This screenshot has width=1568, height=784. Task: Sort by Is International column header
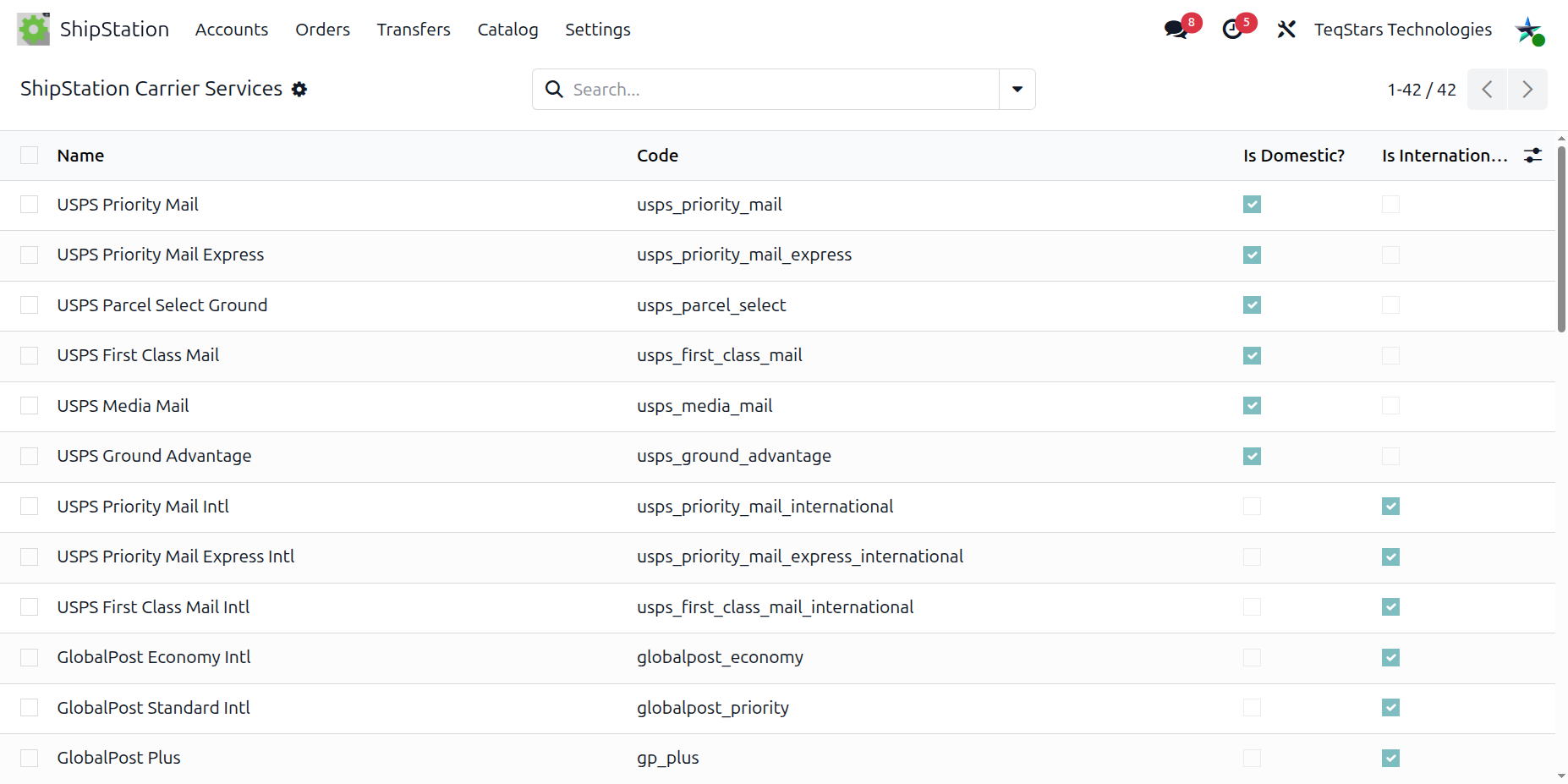(1445, 156)
